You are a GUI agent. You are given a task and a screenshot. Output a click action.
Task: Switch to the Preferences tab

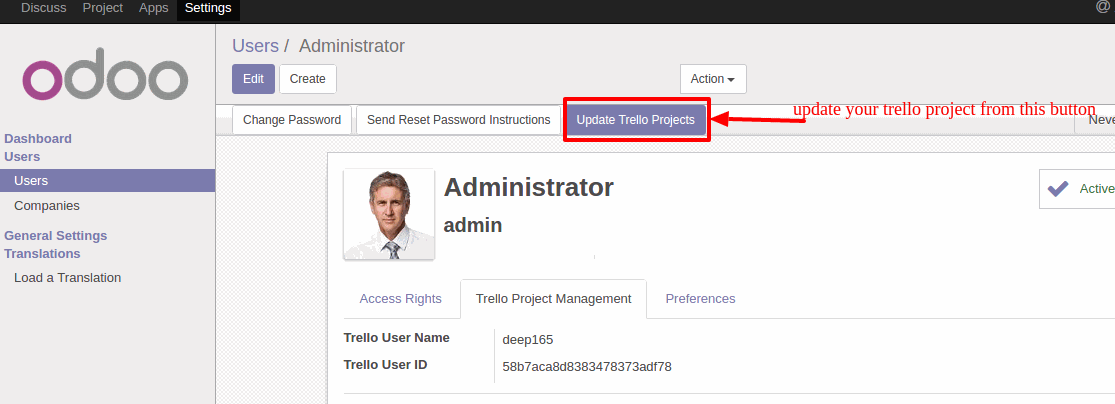click(700, 299)
